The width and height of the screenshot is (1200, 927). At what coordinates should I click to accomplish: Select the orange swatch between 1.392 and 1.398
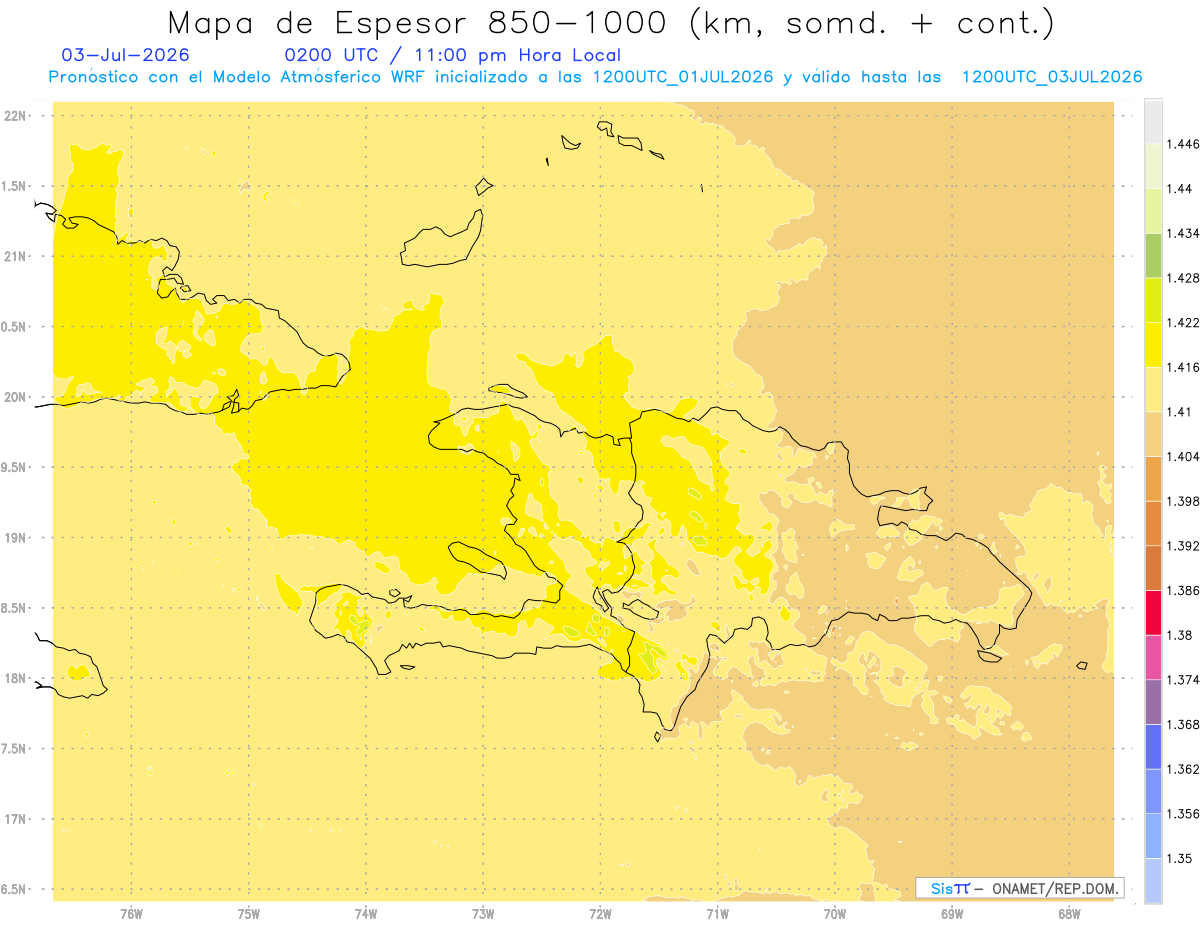point(1153,523)
